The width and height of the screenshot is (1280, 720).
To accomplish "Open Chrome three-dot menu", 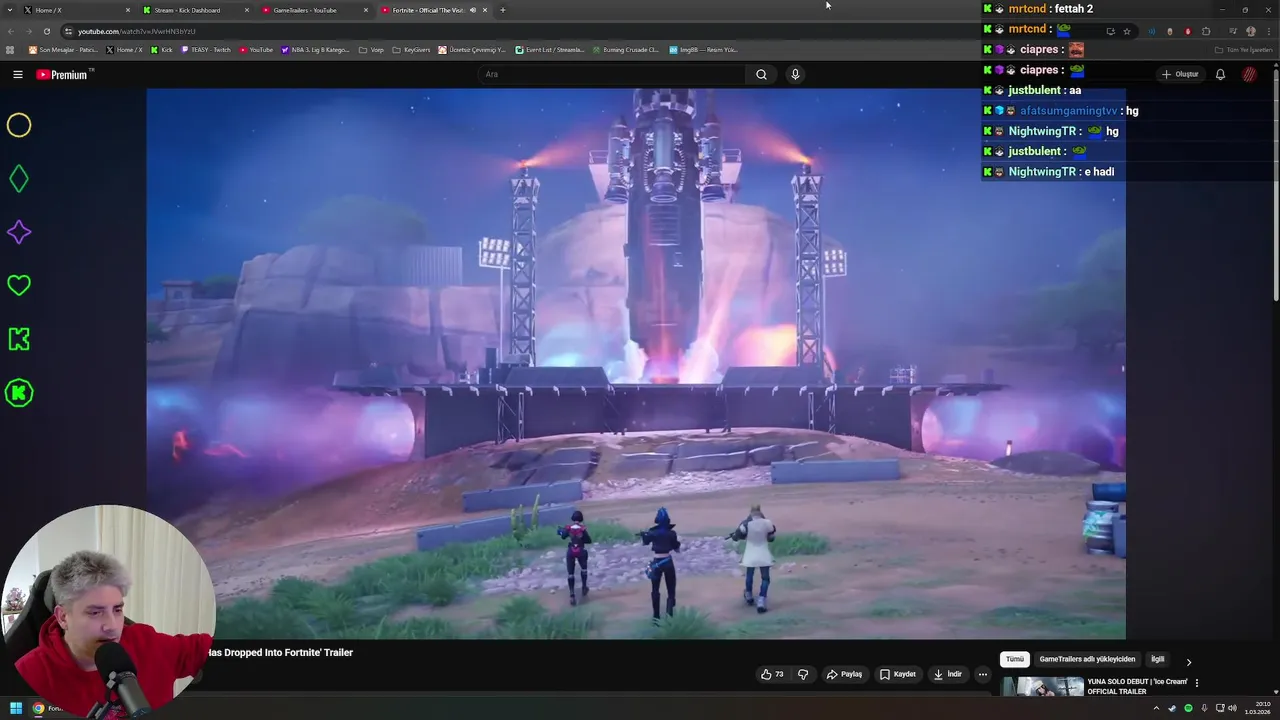I will click(1268, 31).
